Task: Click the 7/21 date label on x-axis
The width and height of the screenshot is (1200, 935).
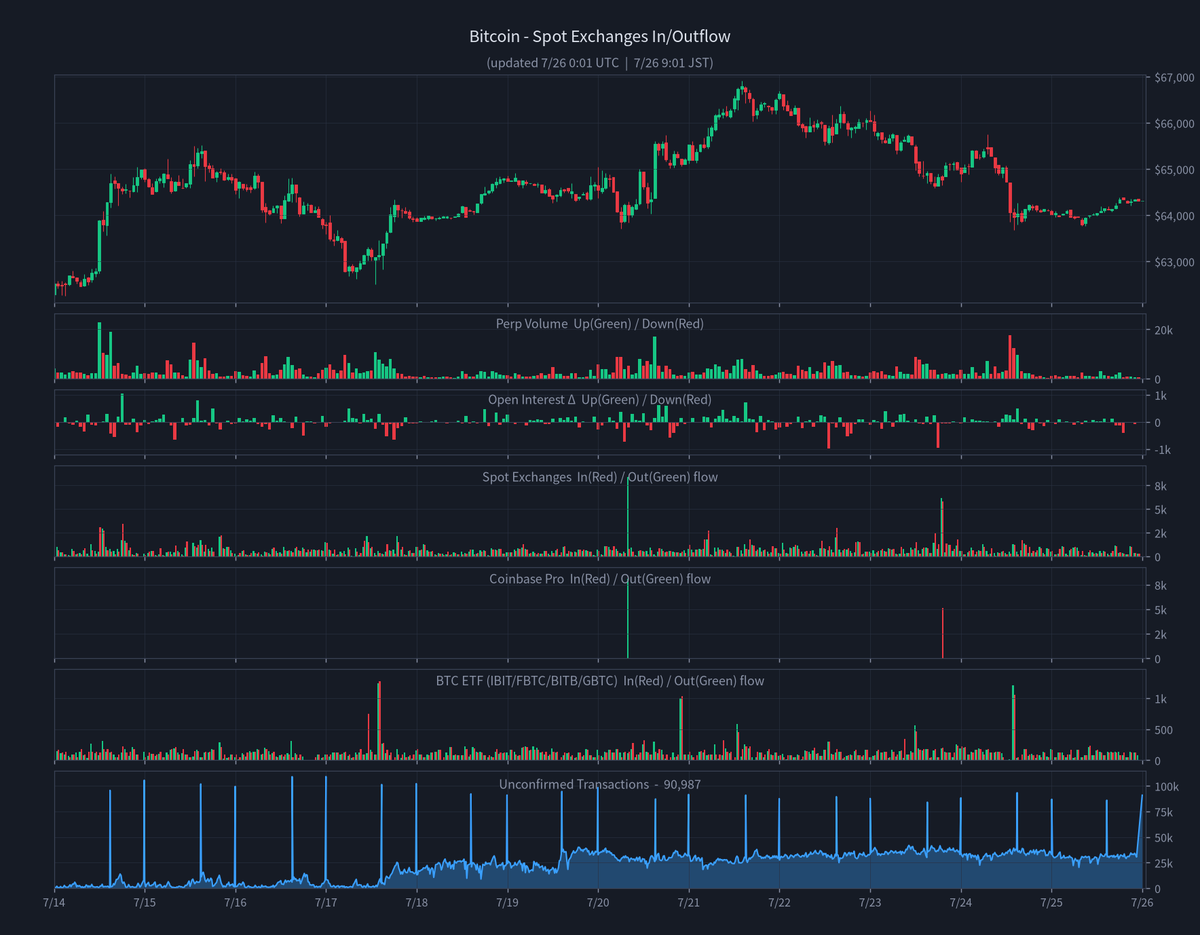Action: pos(689,902)
